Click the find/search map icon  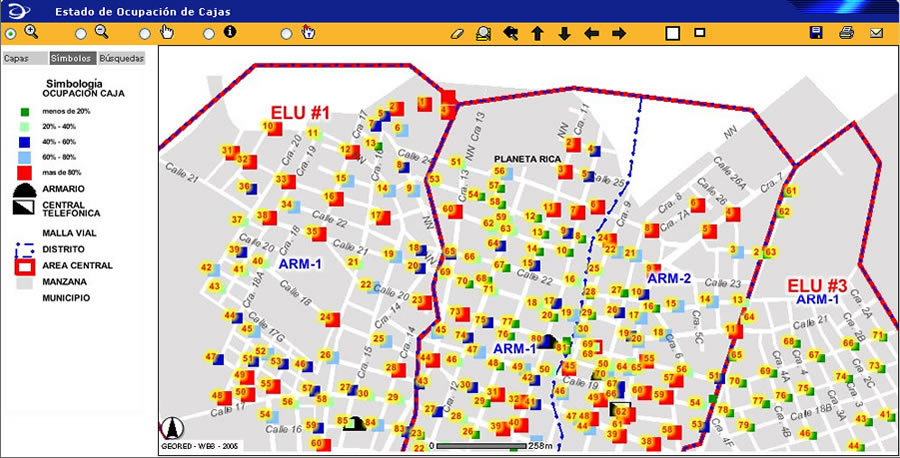coord(484,34)
